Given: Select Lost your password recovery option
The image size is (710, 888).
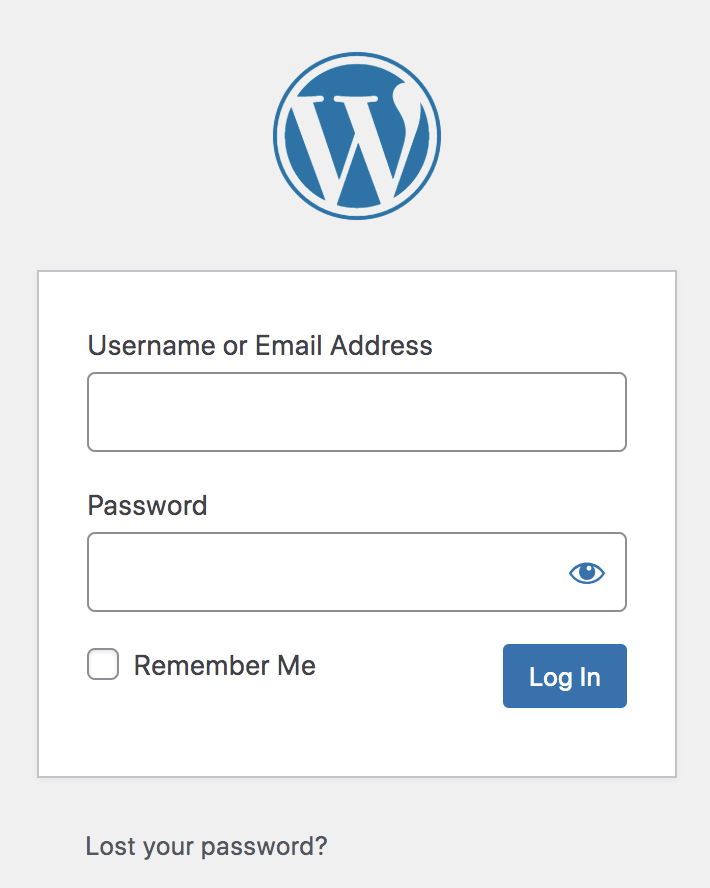Looking at the screenshot, I should pyautogui.click(x=206, y=846).
